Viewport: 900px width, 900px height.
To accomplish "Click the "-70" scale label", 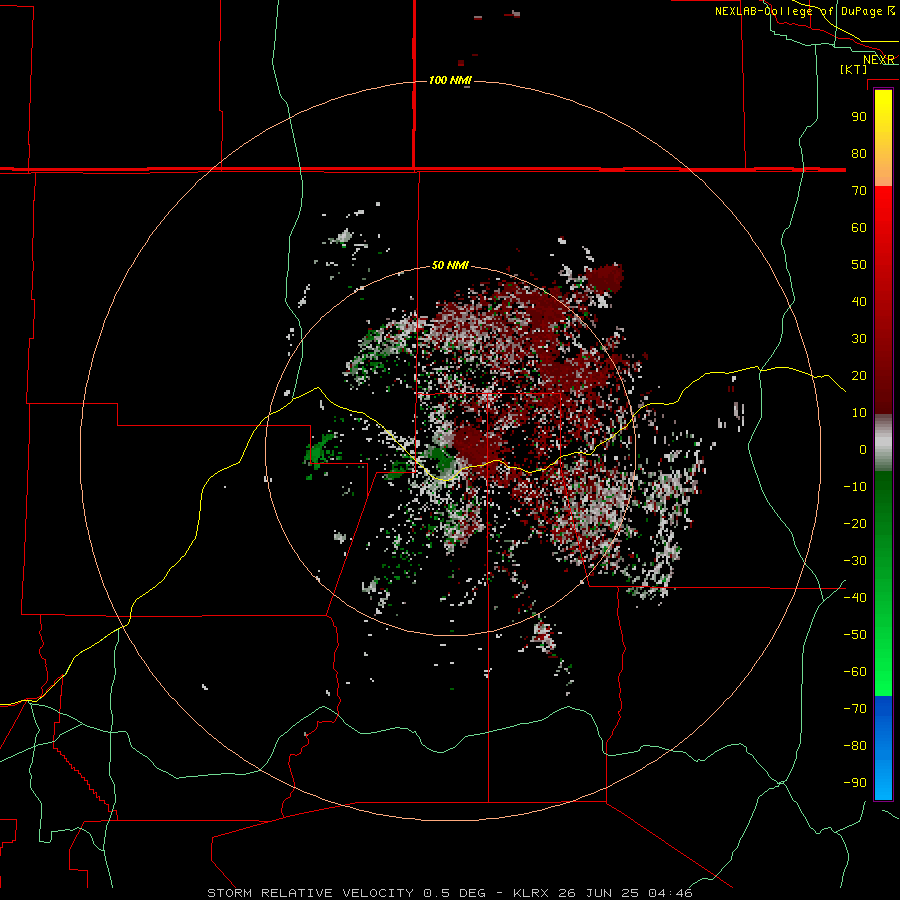I will [x=855, y=709].
